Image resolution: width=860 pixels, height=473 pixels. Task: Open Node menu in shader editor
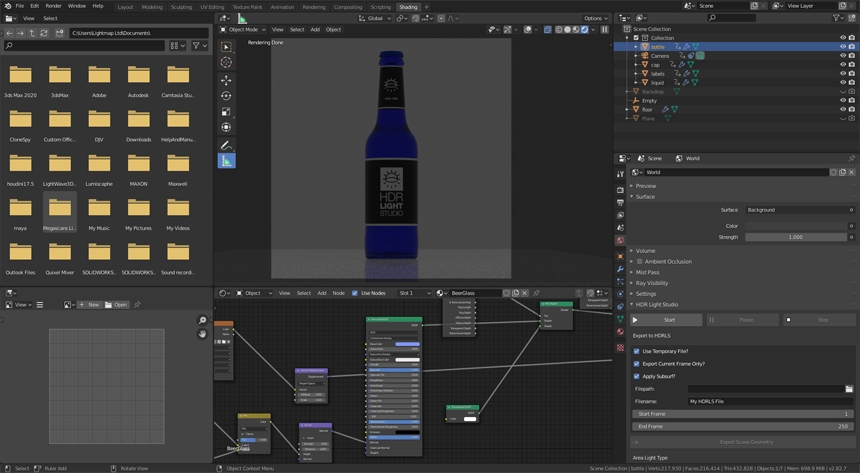pyautogui.click(x=338, y=293)
